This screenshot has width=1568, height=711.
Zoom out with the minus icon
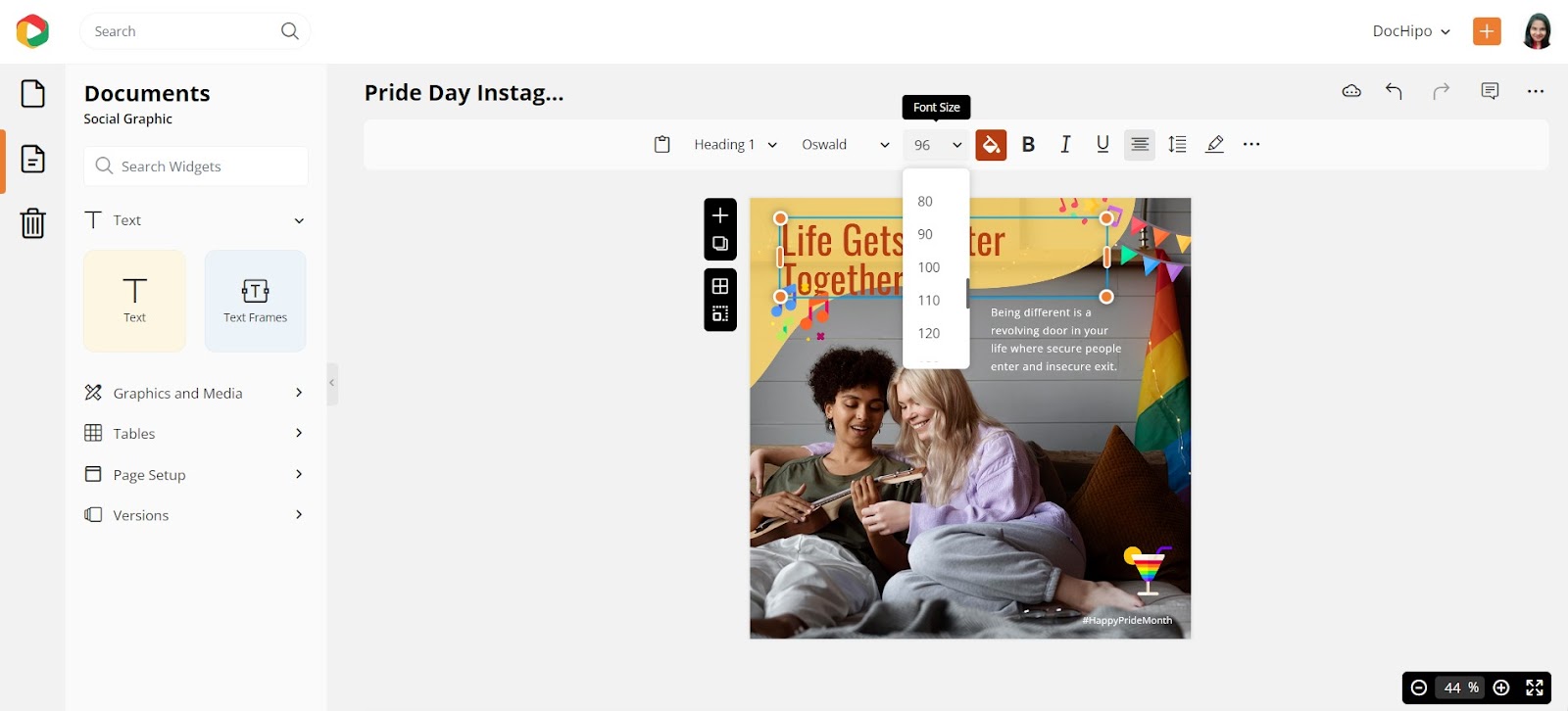point(1419,688)
